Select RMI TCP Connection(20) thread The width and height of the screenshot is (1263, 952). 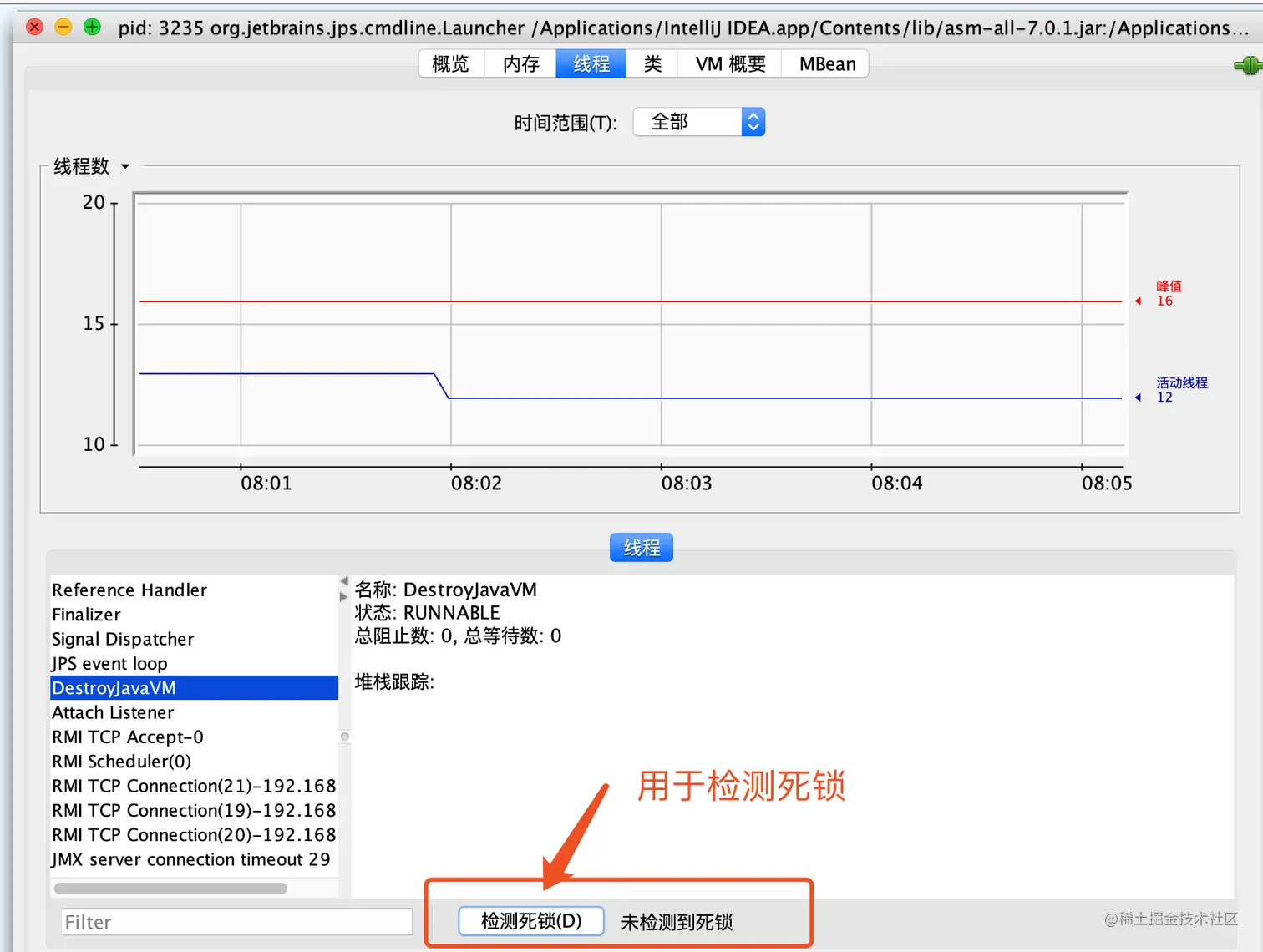coord(194,835)
